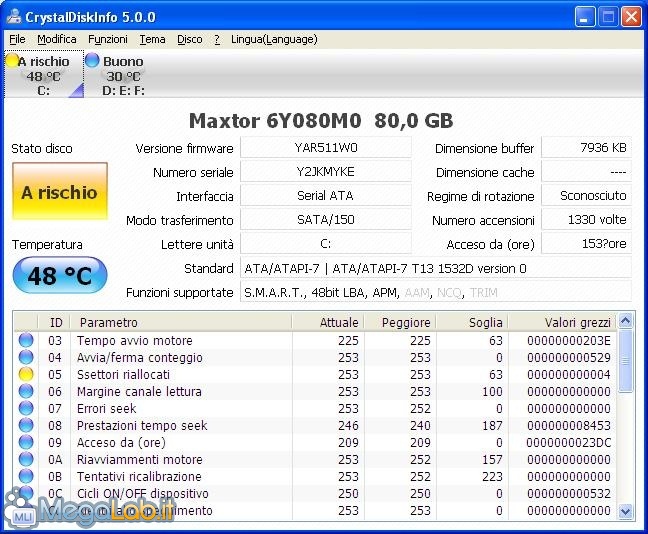
Task: Select the Tempo avvio motore row
Action: 315,341
